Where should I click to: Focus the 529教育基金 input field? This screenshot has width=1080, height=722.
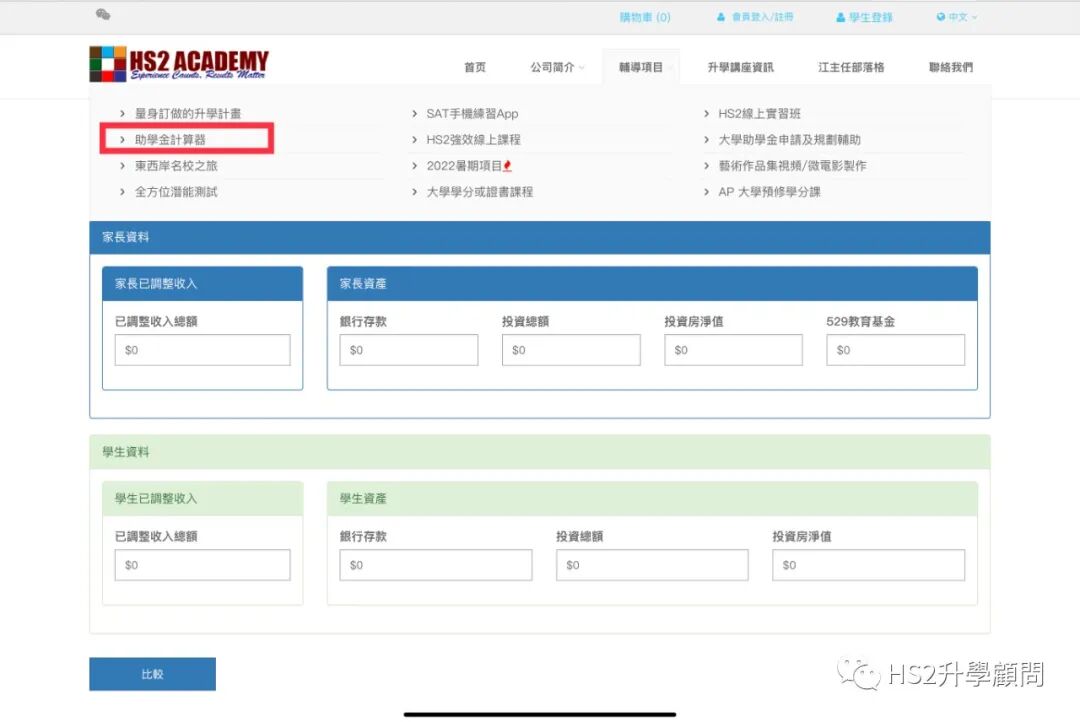pyautogui.click(x=895, y=350)
